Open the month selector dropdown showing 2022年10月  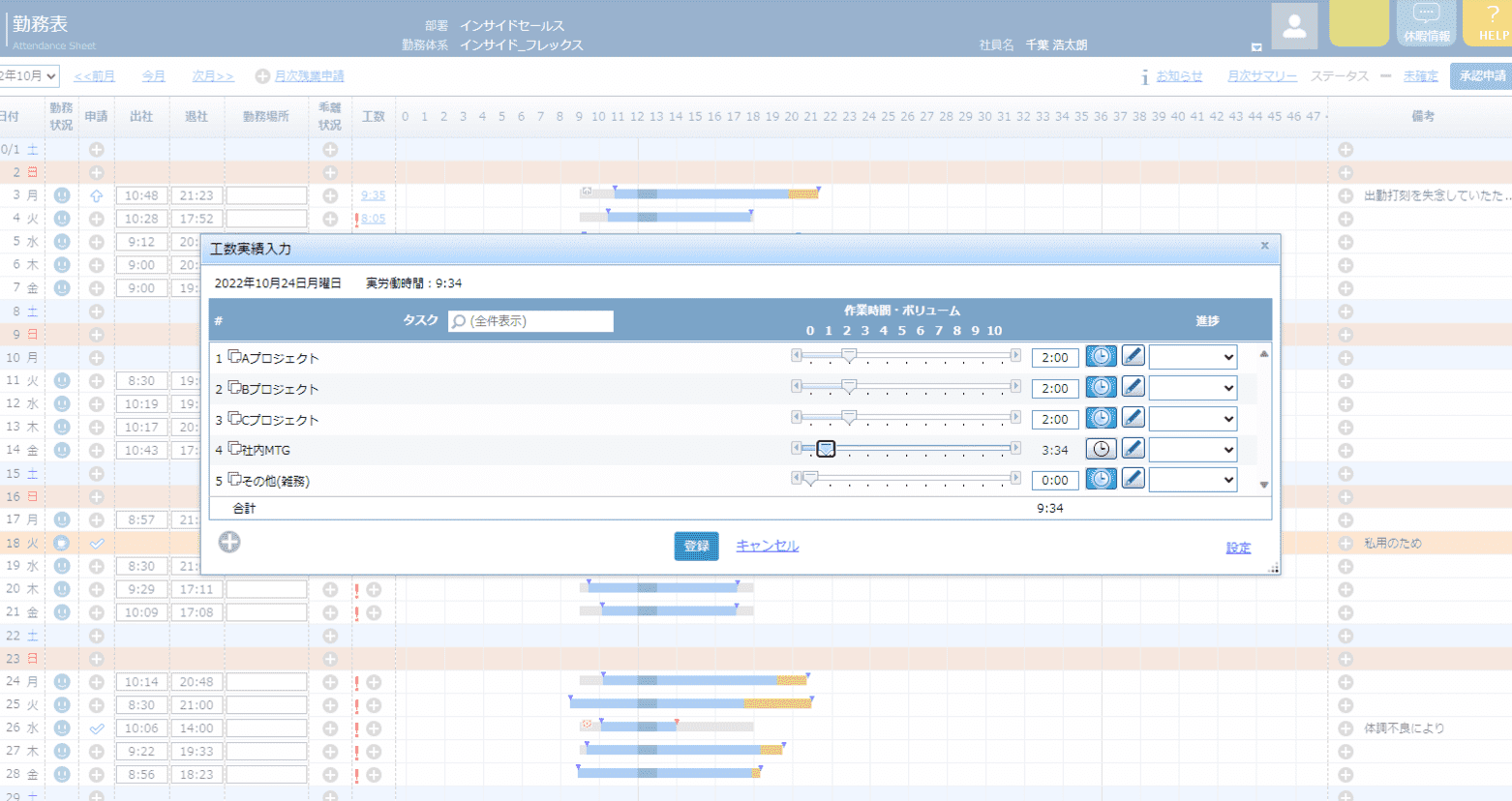(x=29, y=74)
